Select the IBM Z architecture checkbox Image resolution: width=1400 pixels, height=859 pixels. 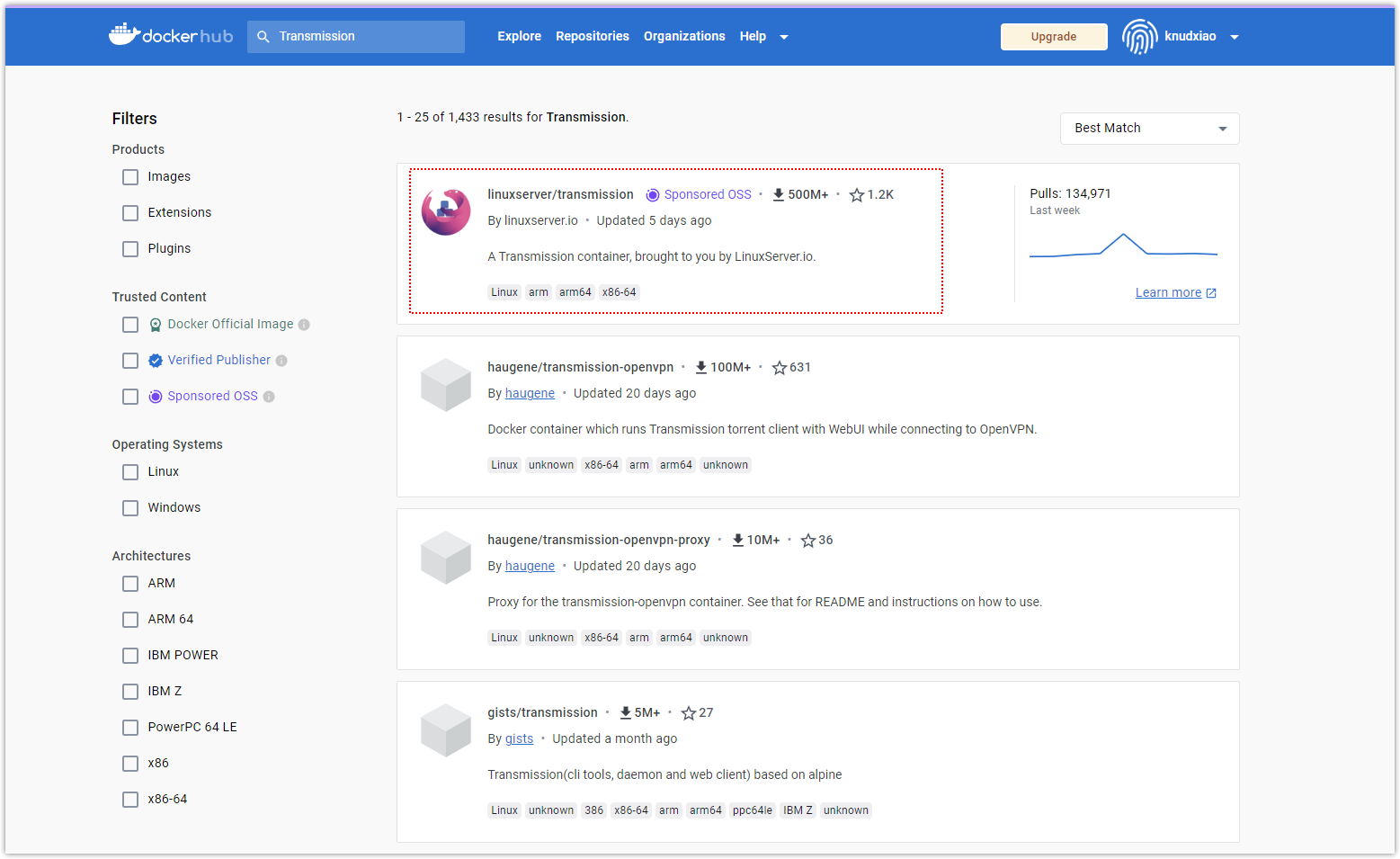click(x=130, y=692)
